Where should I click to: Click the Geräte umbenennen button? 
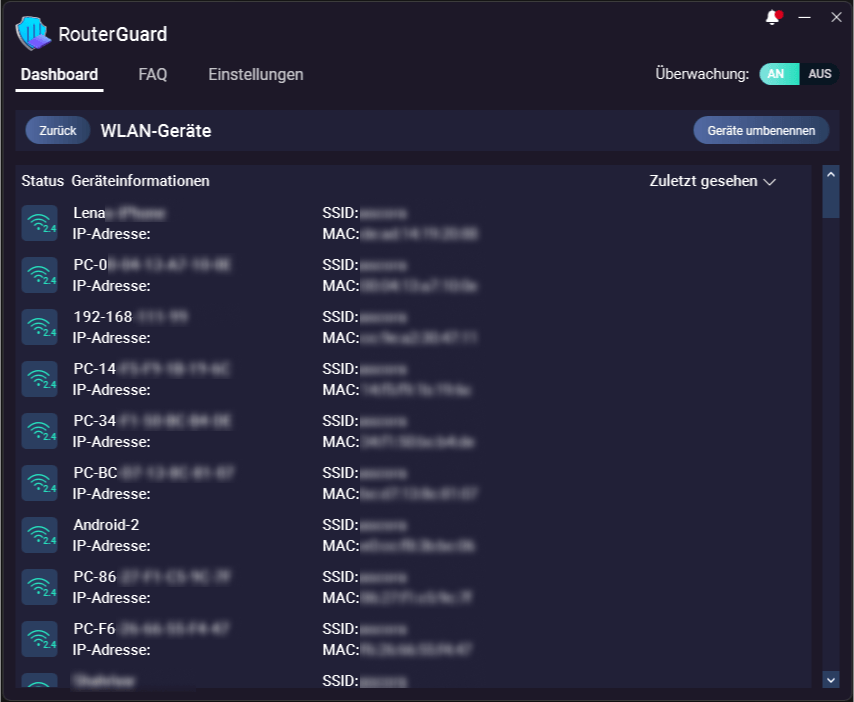[761, 130]
